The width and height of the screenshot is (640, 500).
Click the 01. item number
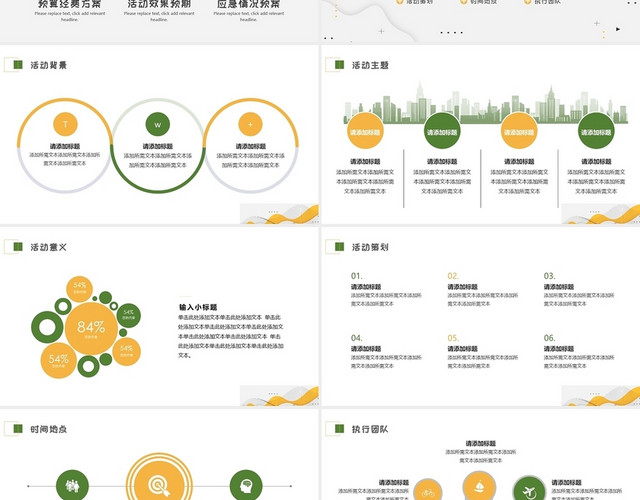click(356, 276)
